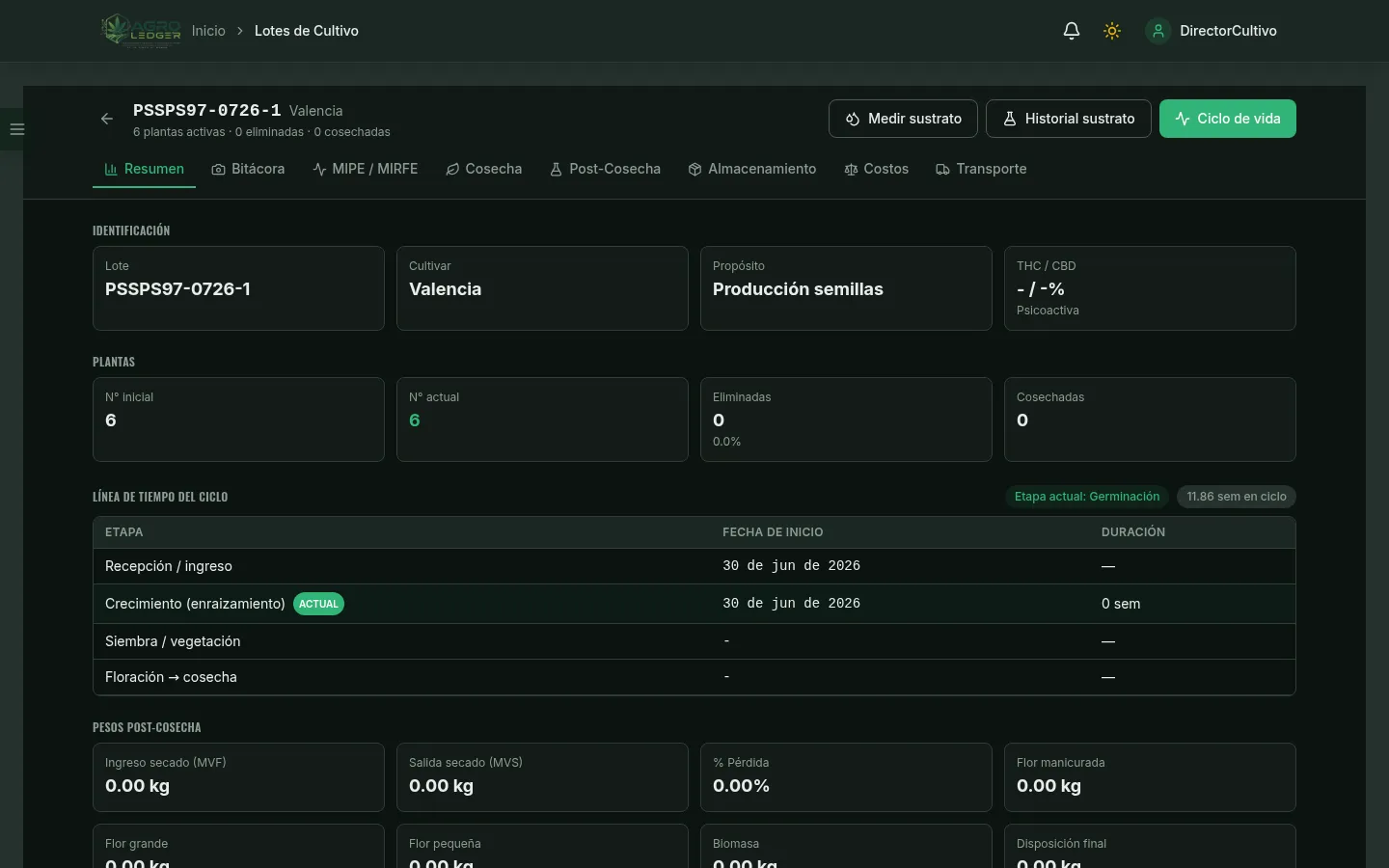Navigate to Inicio breadcrumb
The height and width of the screenshot is (868, 1389).
208,31
